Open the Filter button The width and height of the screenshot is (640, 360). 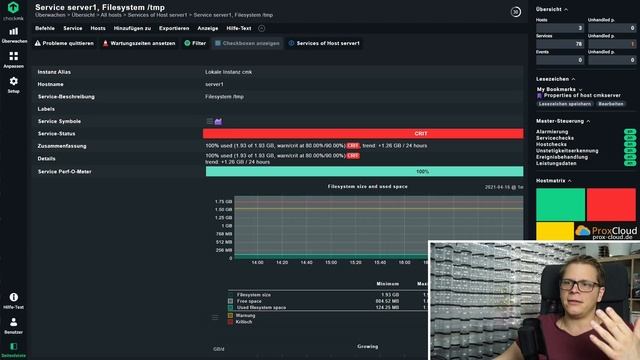[x=195, y=43]
